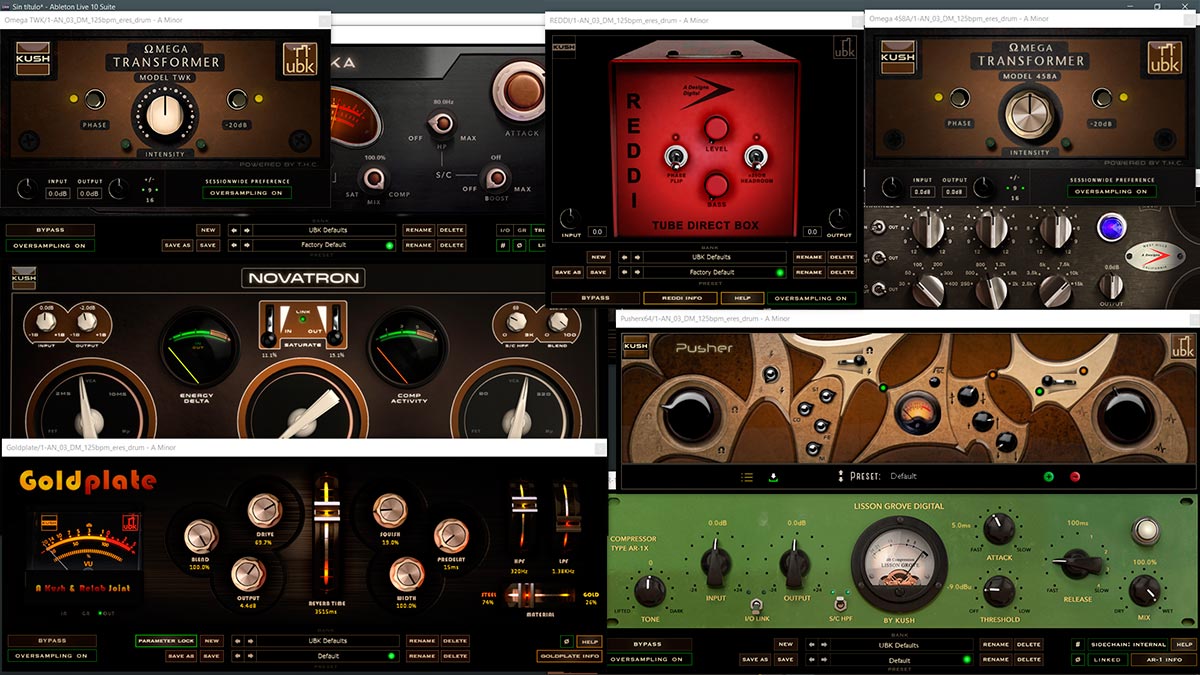
Task: Click the Goldplate Info button
Action: 571,656
